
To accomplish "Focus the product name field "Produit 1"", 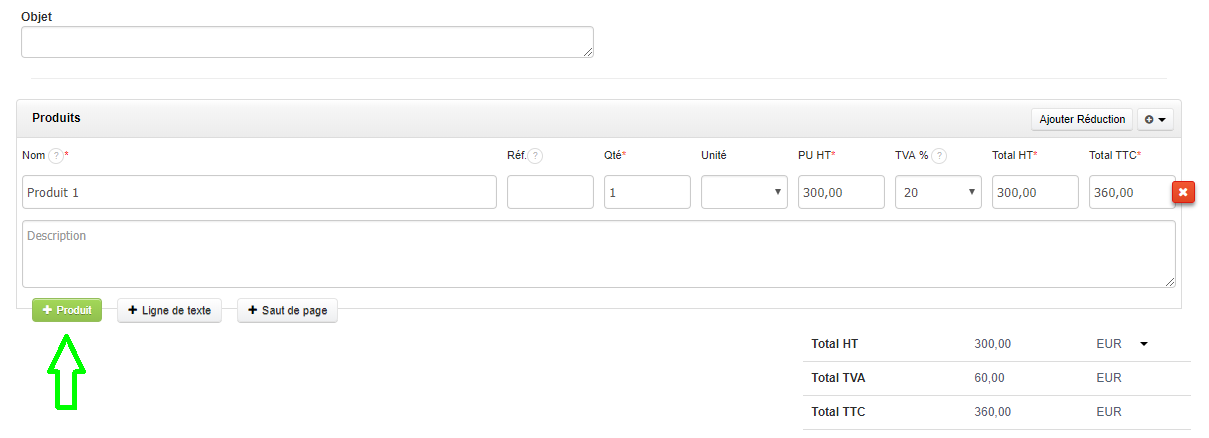I will point(259,192).
